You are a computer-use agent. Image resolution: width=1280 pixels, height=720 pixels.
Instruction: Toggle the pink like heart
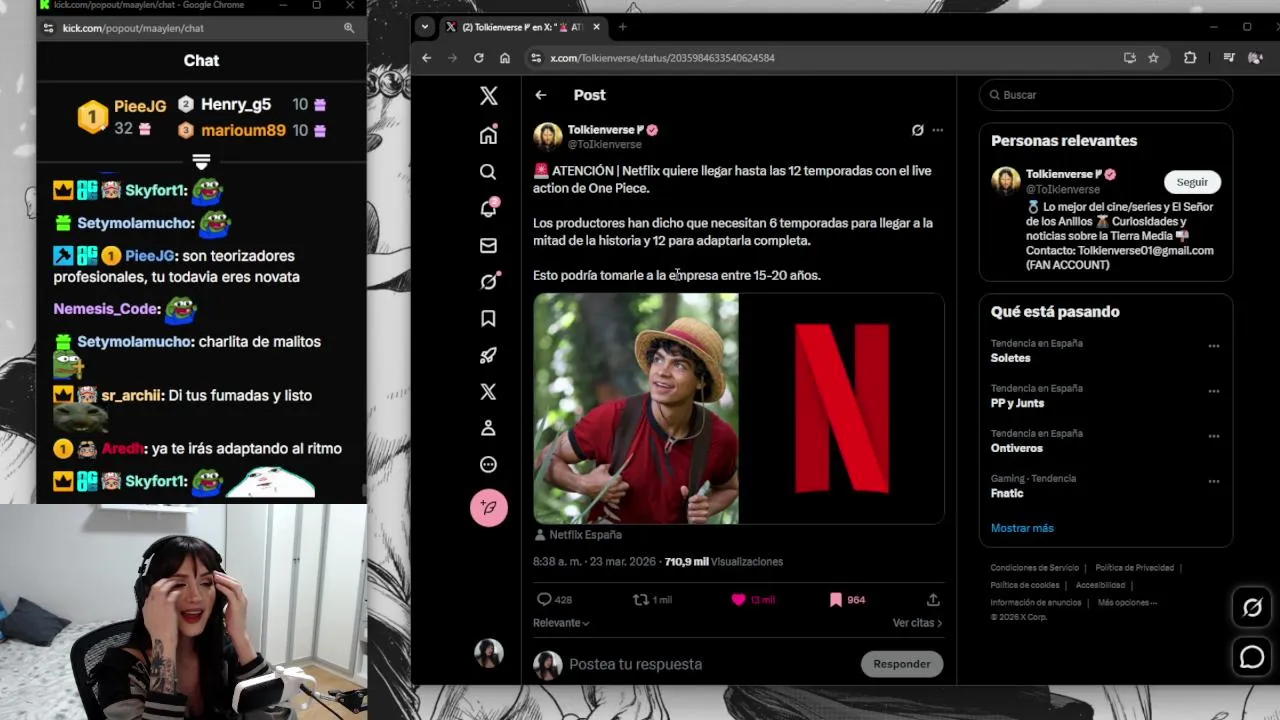pyautogui.click(x=738, y=599)
